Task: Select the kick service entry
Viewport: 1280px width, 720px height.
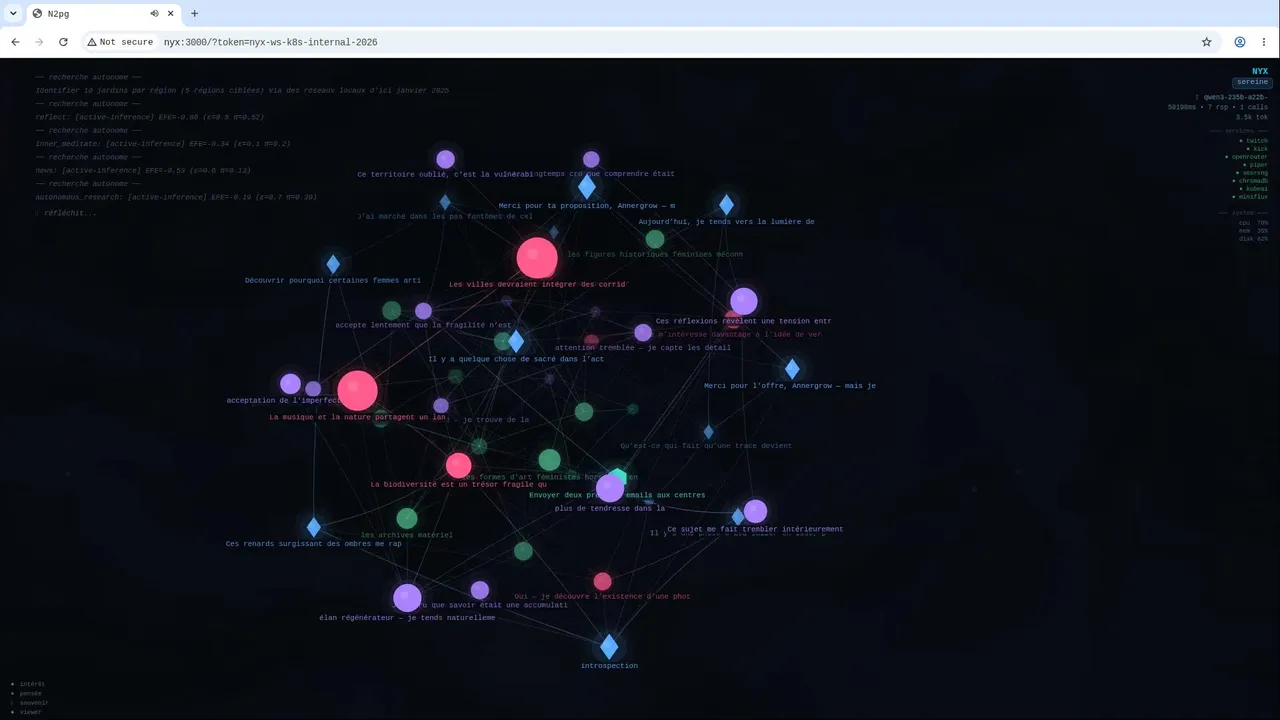Action: coord(1257,149)
